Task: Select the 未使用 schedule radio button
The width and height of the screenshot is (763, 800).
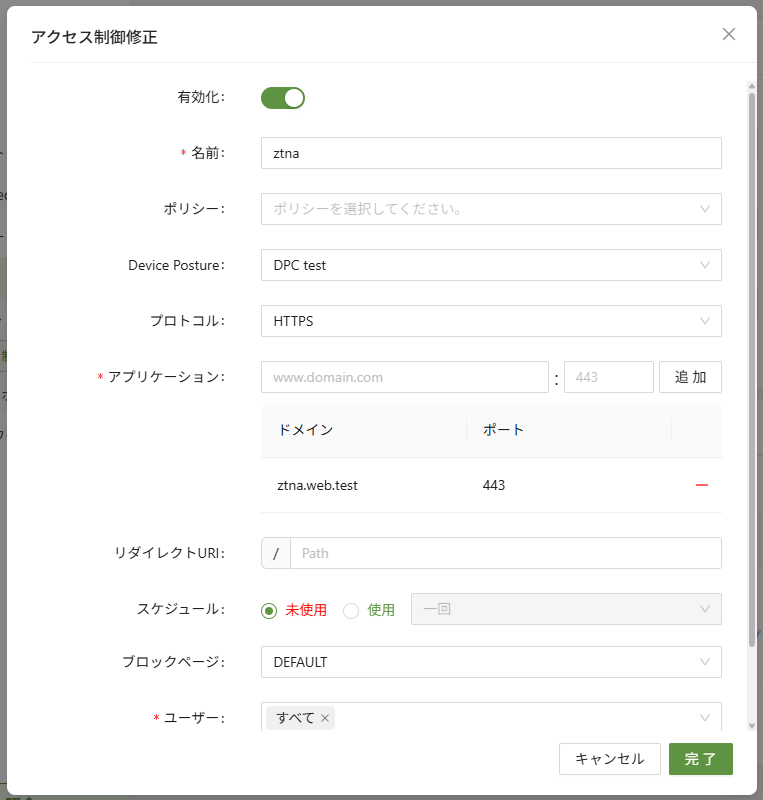Action: [x=269, y=610]
